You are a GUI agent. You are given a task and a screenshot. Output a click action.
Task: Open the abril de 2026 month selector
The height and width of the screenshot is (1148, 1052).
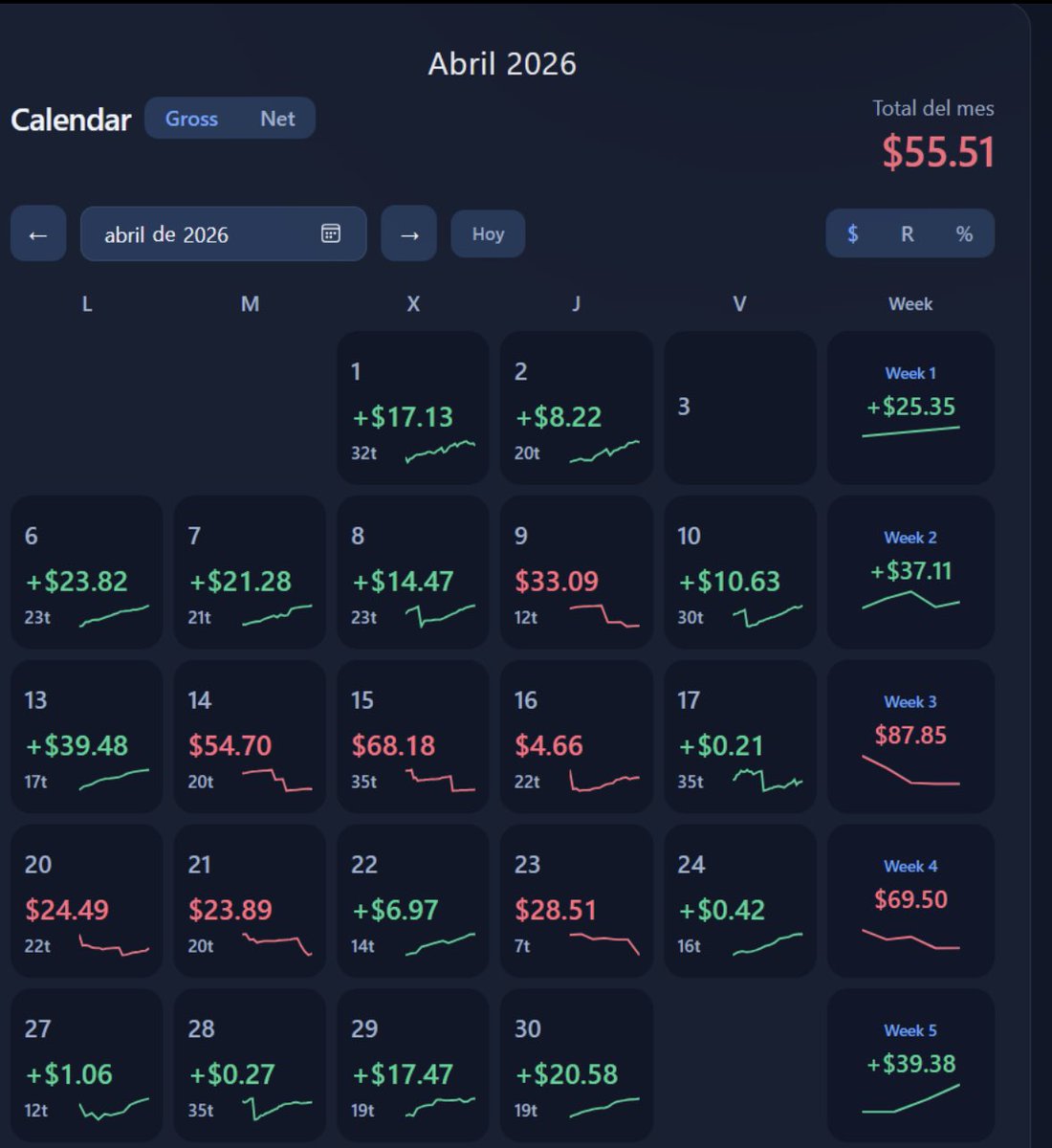(x=224, y=234)
